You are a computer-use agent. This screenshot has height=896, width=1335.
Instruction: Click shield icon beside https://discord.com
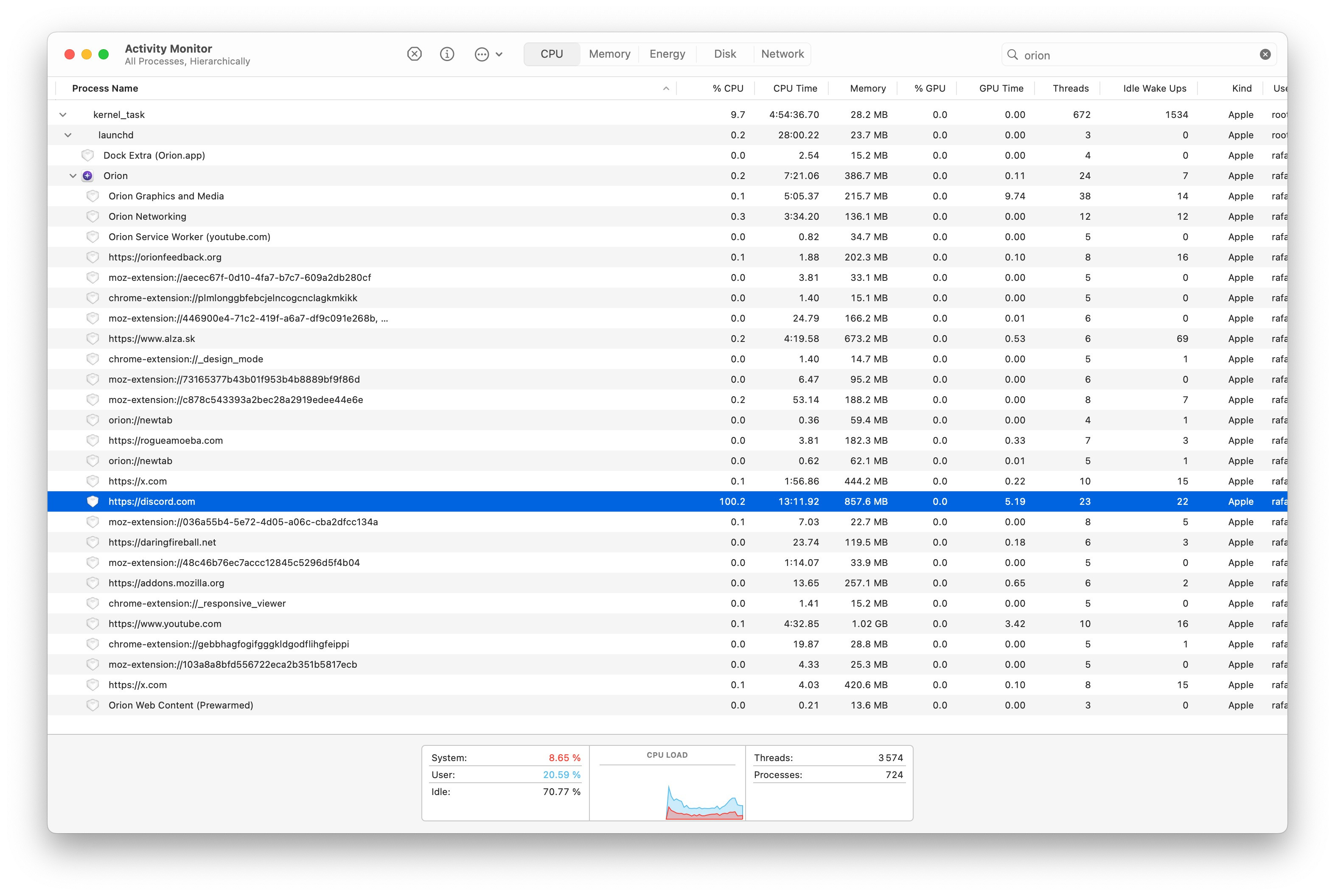93,501
